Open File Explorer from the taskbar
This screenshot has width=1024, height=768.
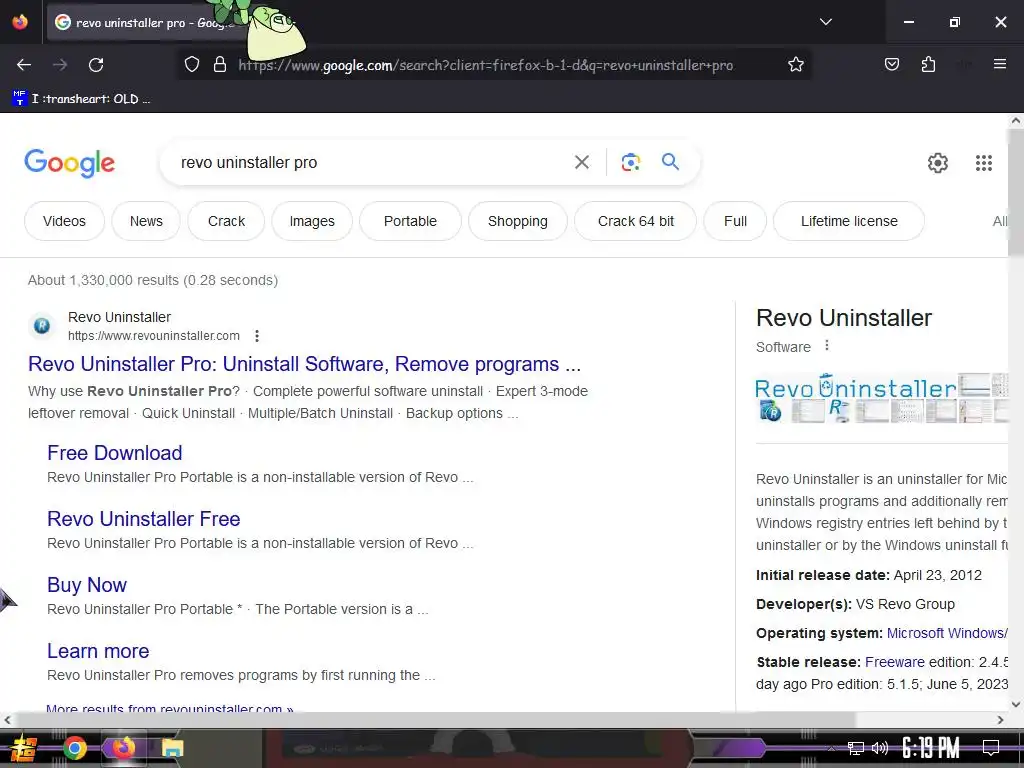[172, 748]
